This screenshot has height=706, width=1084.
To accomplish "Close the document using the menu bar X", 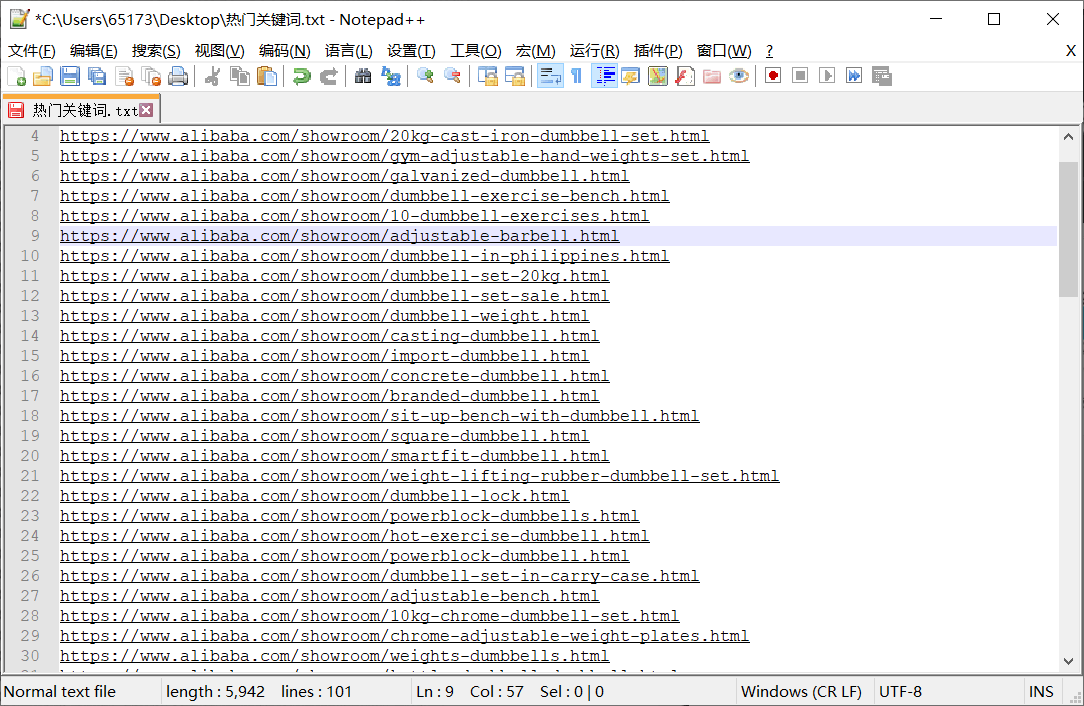I will point(1070,50).
